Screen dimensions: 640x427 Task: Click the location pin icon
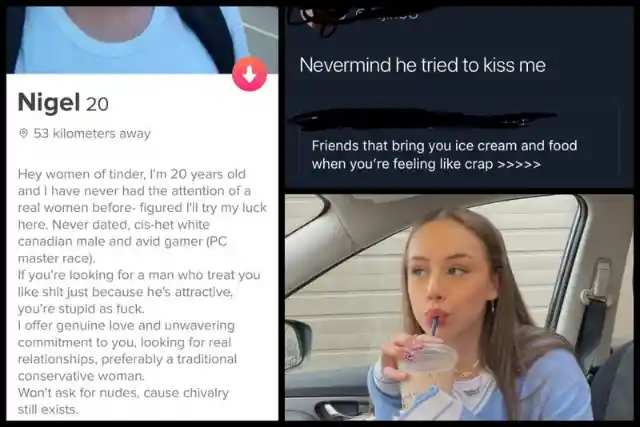(x=24, y=133)
